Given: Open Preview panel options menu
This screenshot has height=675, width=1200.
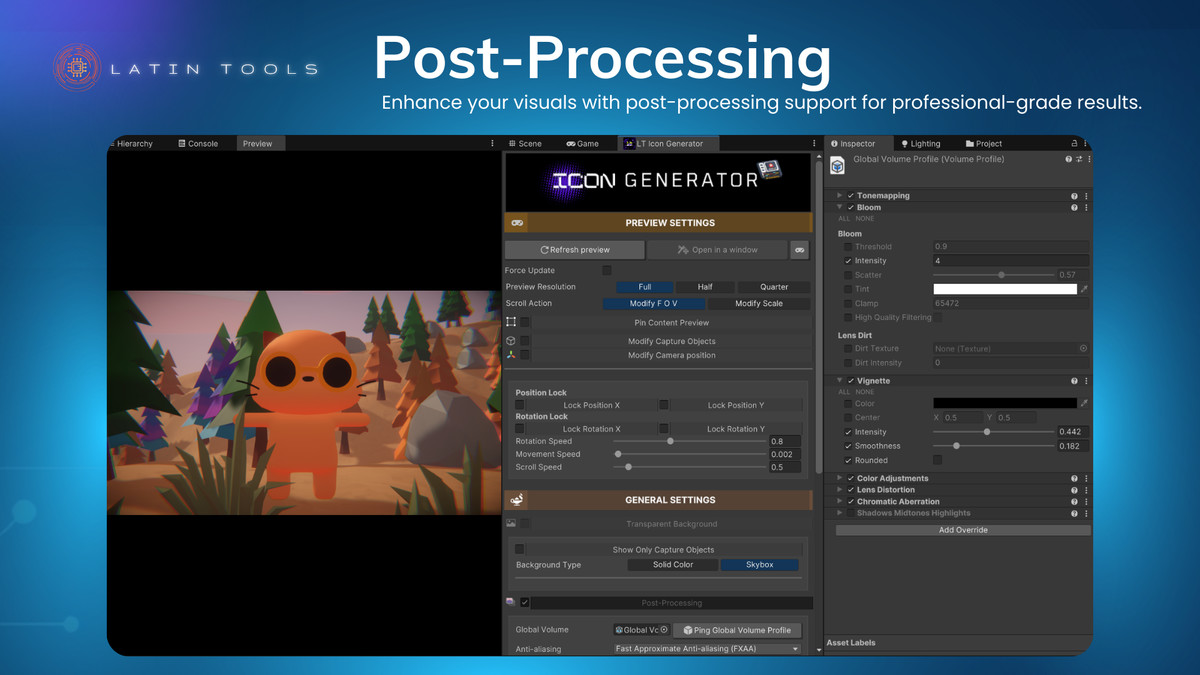Looking at the screenshot, I should click(x=492, y=144).
